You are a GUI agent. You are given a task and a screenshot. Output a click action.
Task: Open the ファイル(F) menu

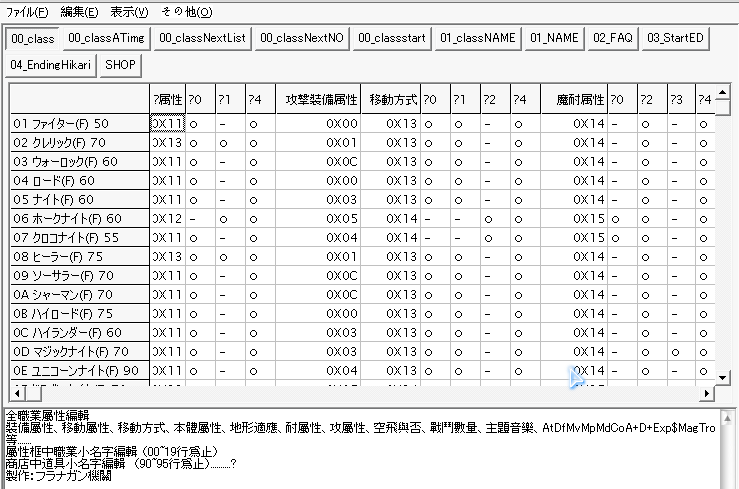click(27, 12)
